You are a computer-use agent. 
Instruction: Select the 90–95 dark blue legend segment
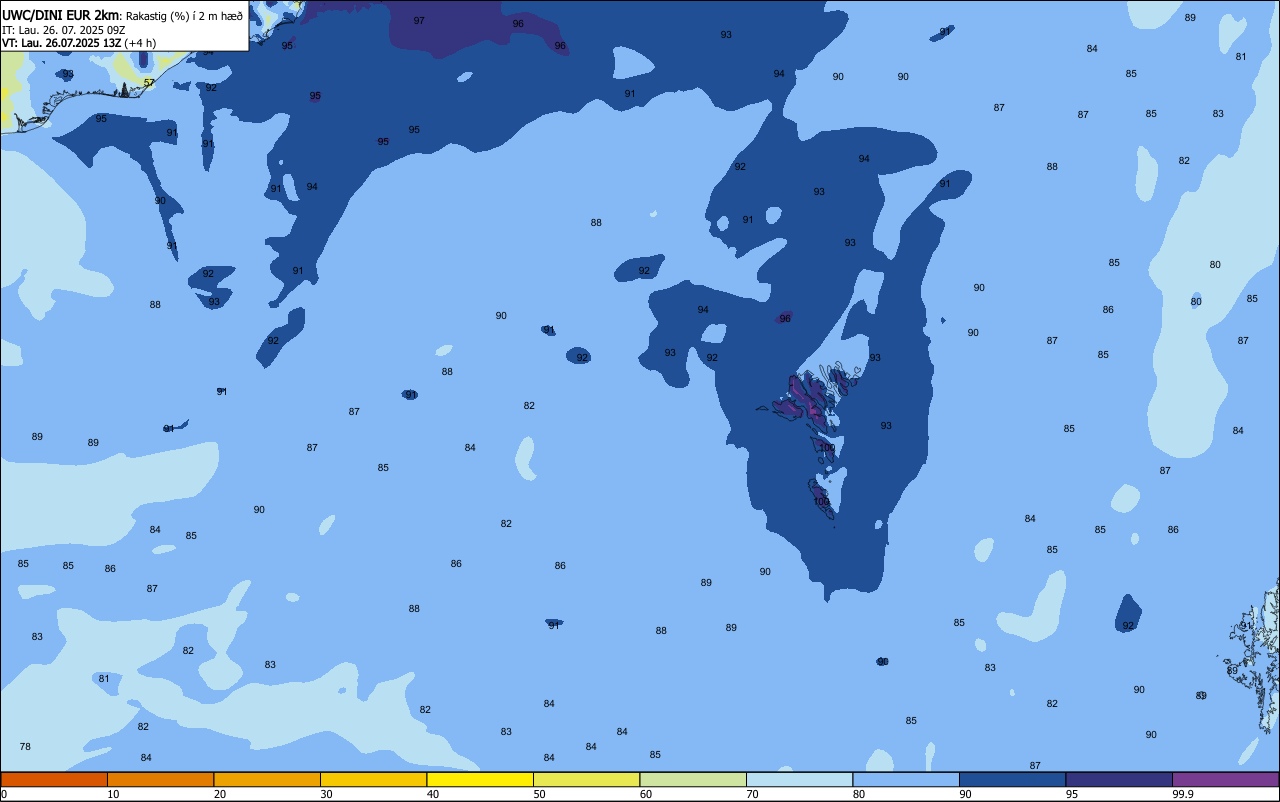(1012, 779)
